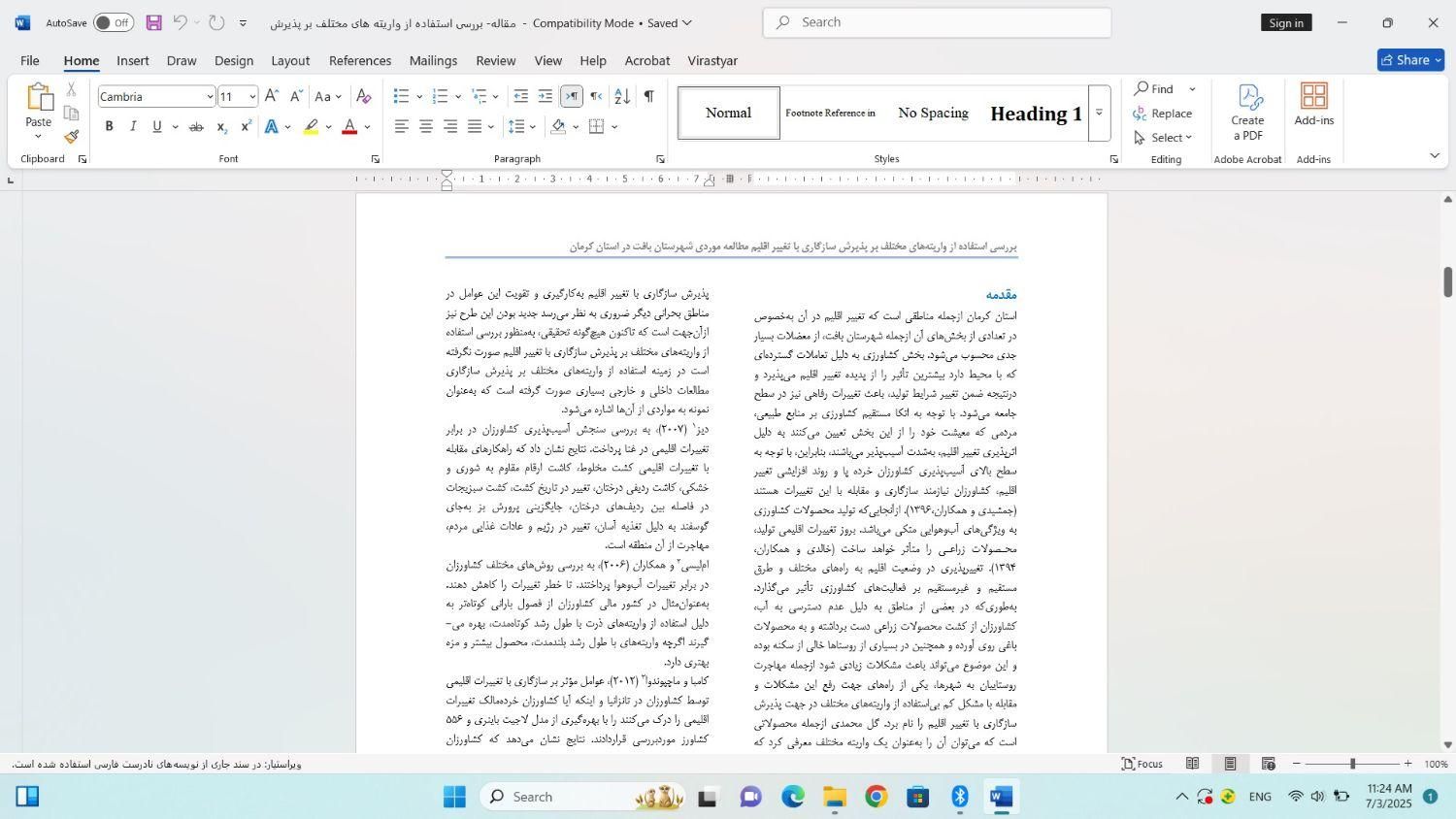Image resolution: width=1456 pixels, height=819 pixels.
Task: Align text to the left
Action: pos(402,127)
